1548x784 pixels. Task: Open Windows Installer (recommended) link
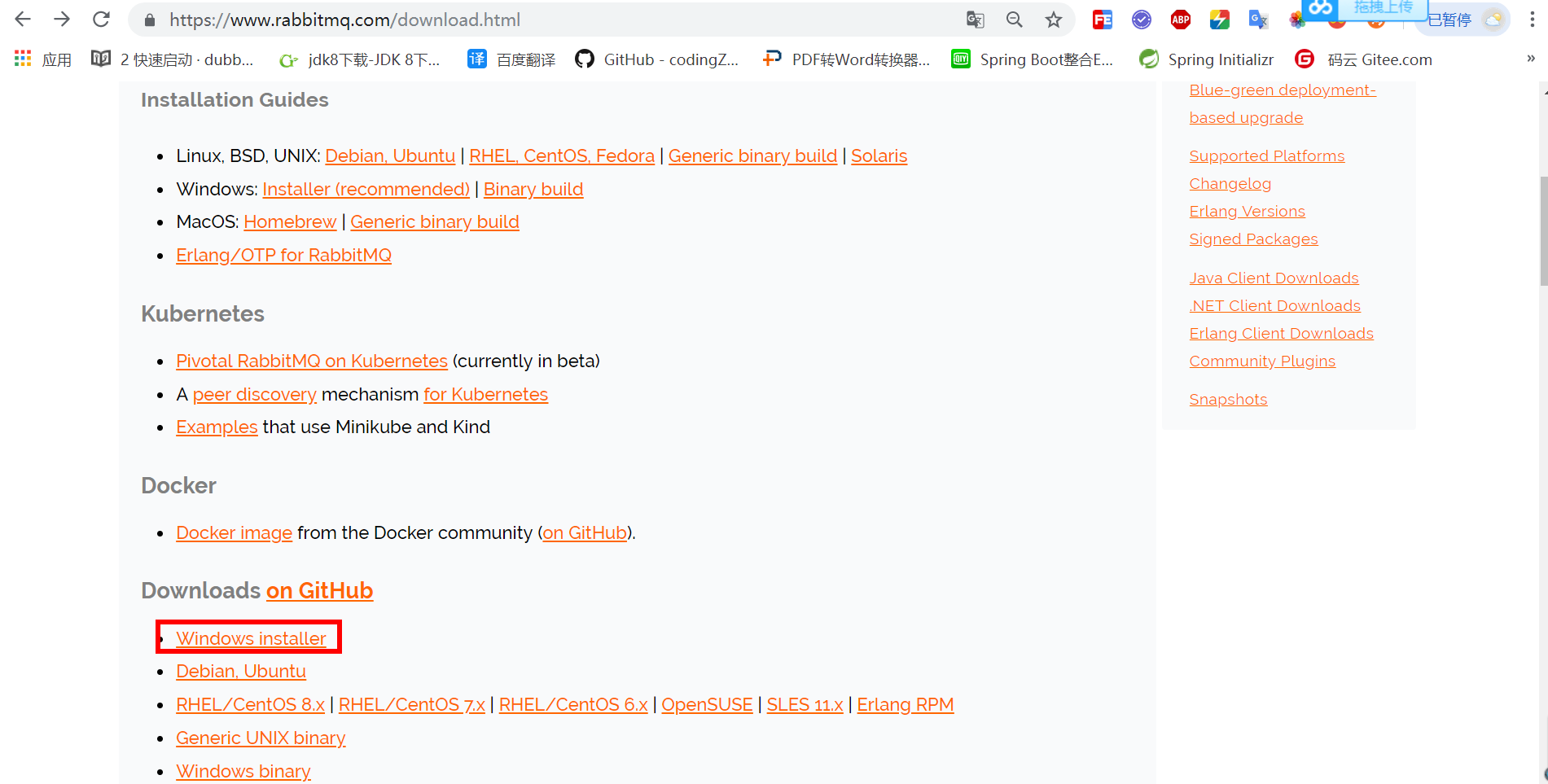(366, 189)
